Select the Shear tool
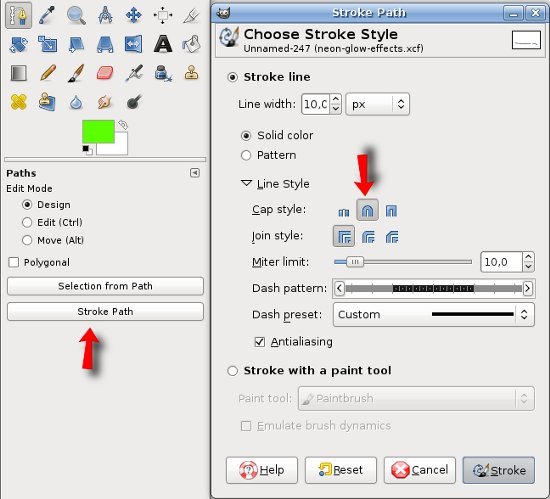 click(x=76, y=45)
